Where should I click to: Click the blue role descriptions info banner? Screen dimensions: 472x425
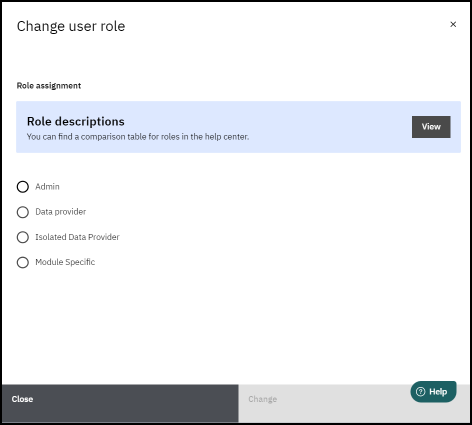pyautogui.click(x=238, y=127)
